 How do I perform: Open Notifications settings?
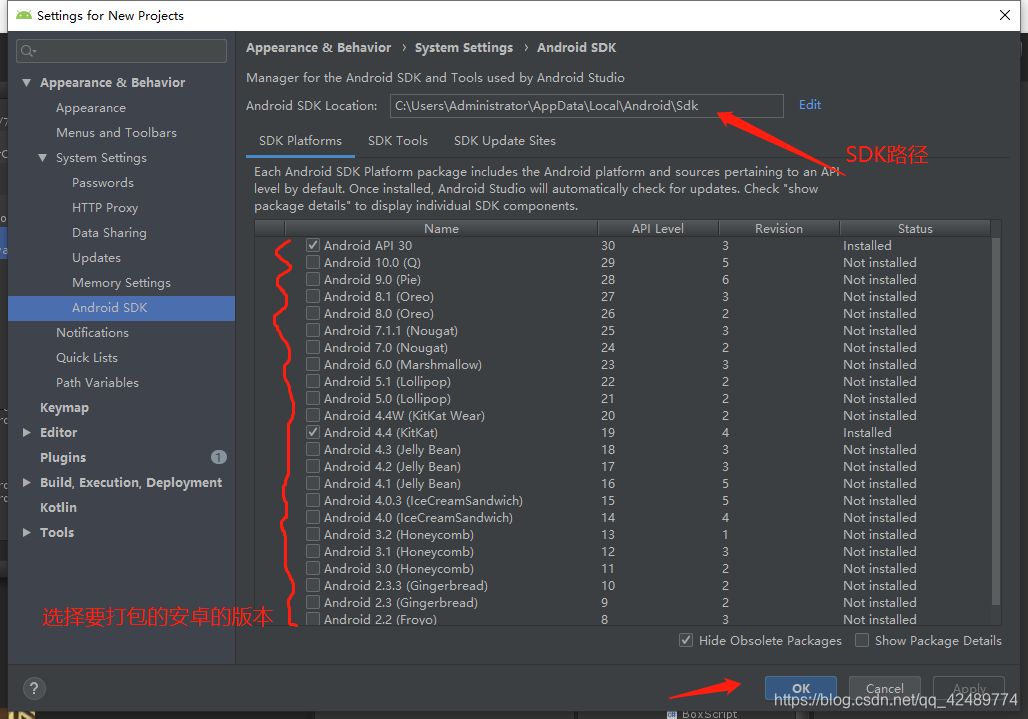(x=92, y=332)
